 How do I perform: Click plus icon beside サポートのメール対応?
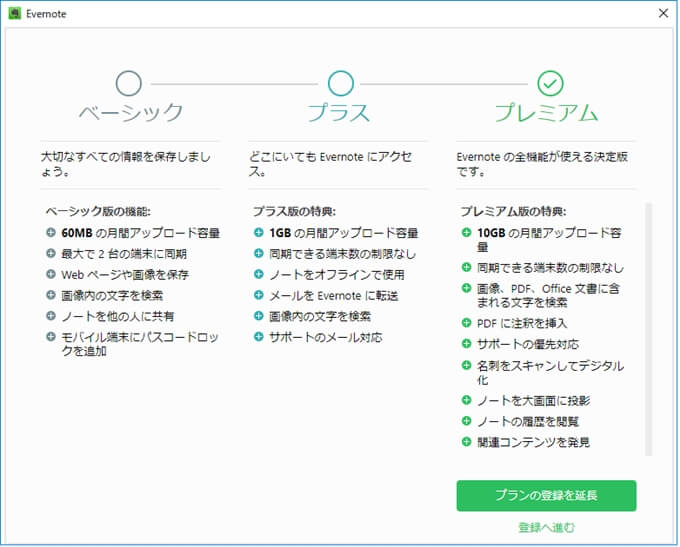click(x=258, y=337)
